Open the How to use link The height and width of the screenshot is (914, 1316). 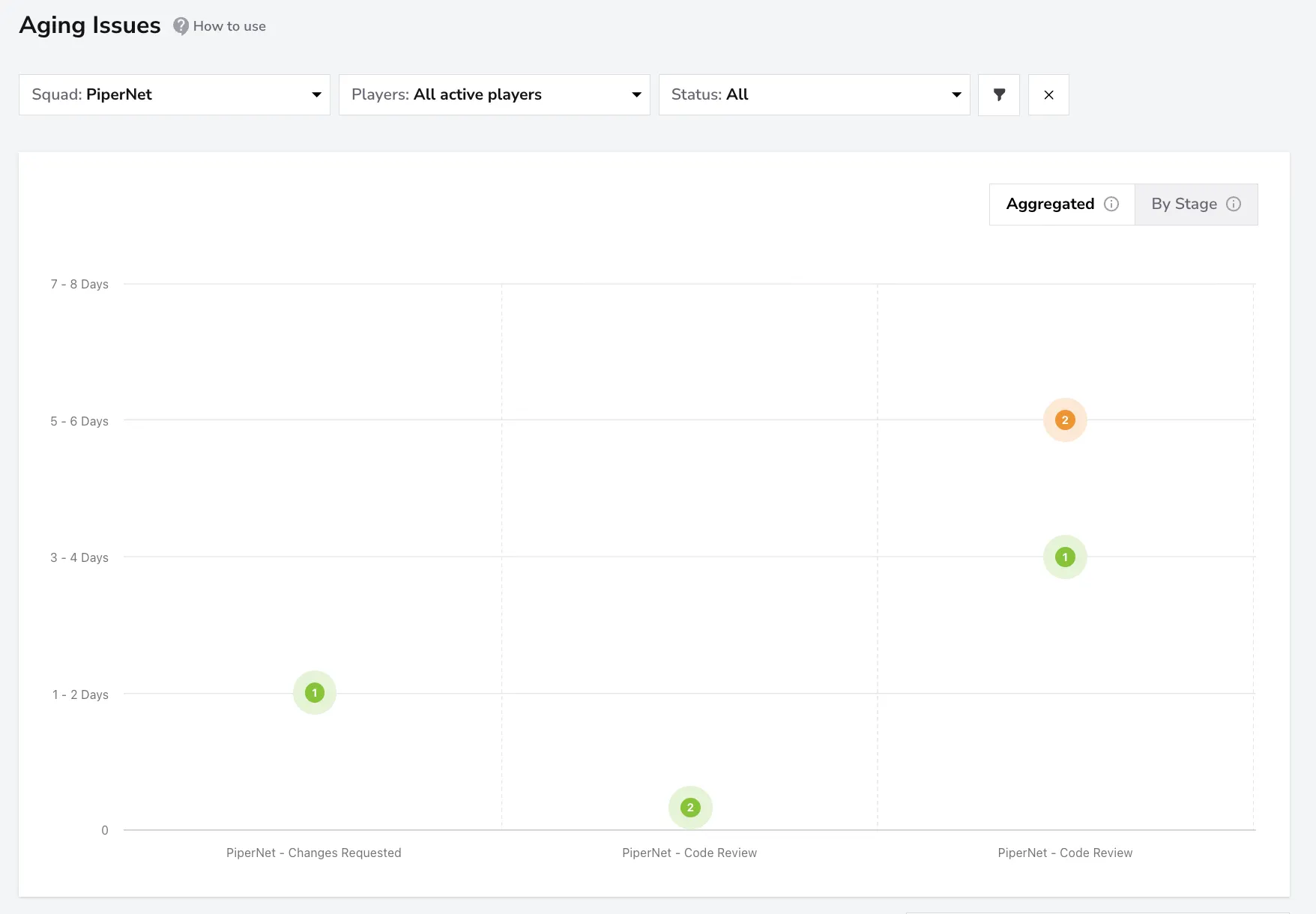click(x=229, y=26)
